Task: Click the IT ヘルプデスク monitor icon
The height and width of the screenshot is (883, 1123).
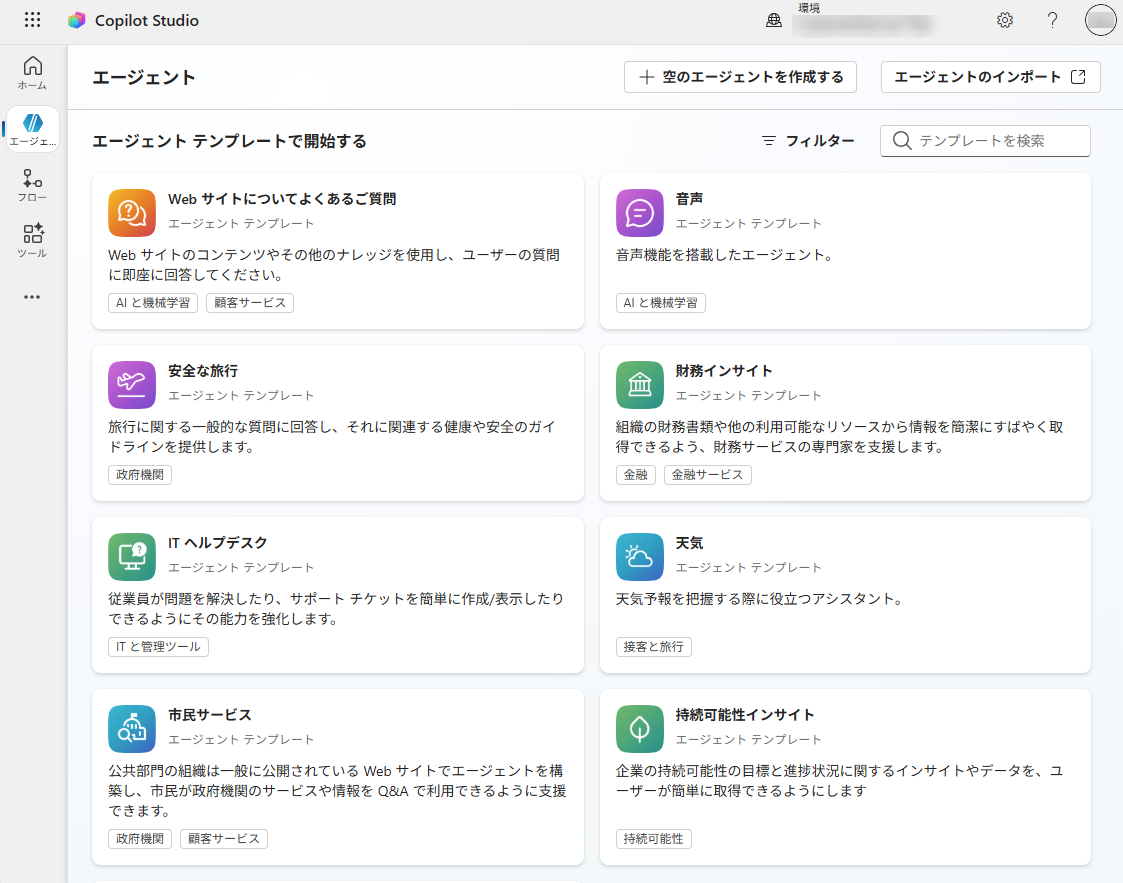Action: click(132, 556)
